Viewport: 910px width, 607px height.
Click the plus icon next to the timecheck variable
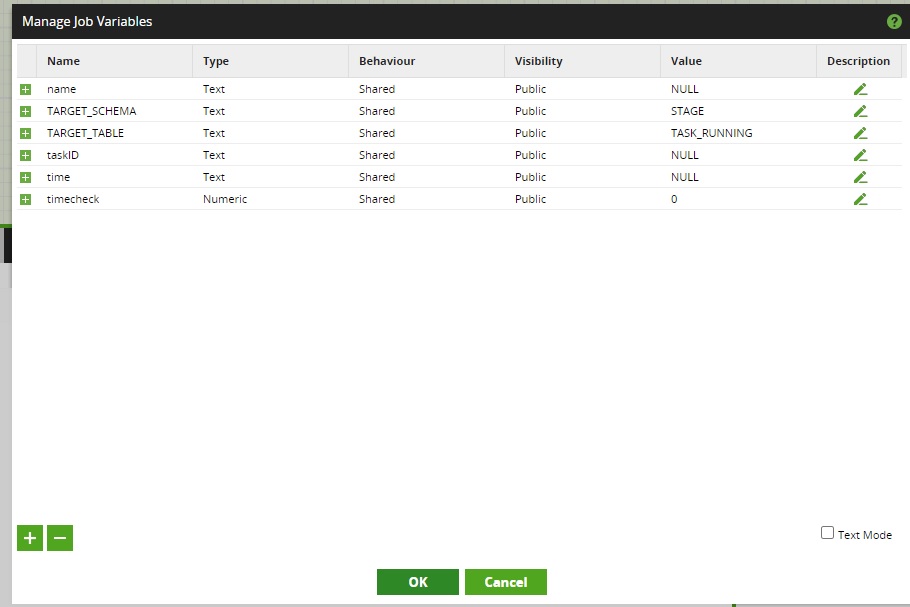point(25,199)
